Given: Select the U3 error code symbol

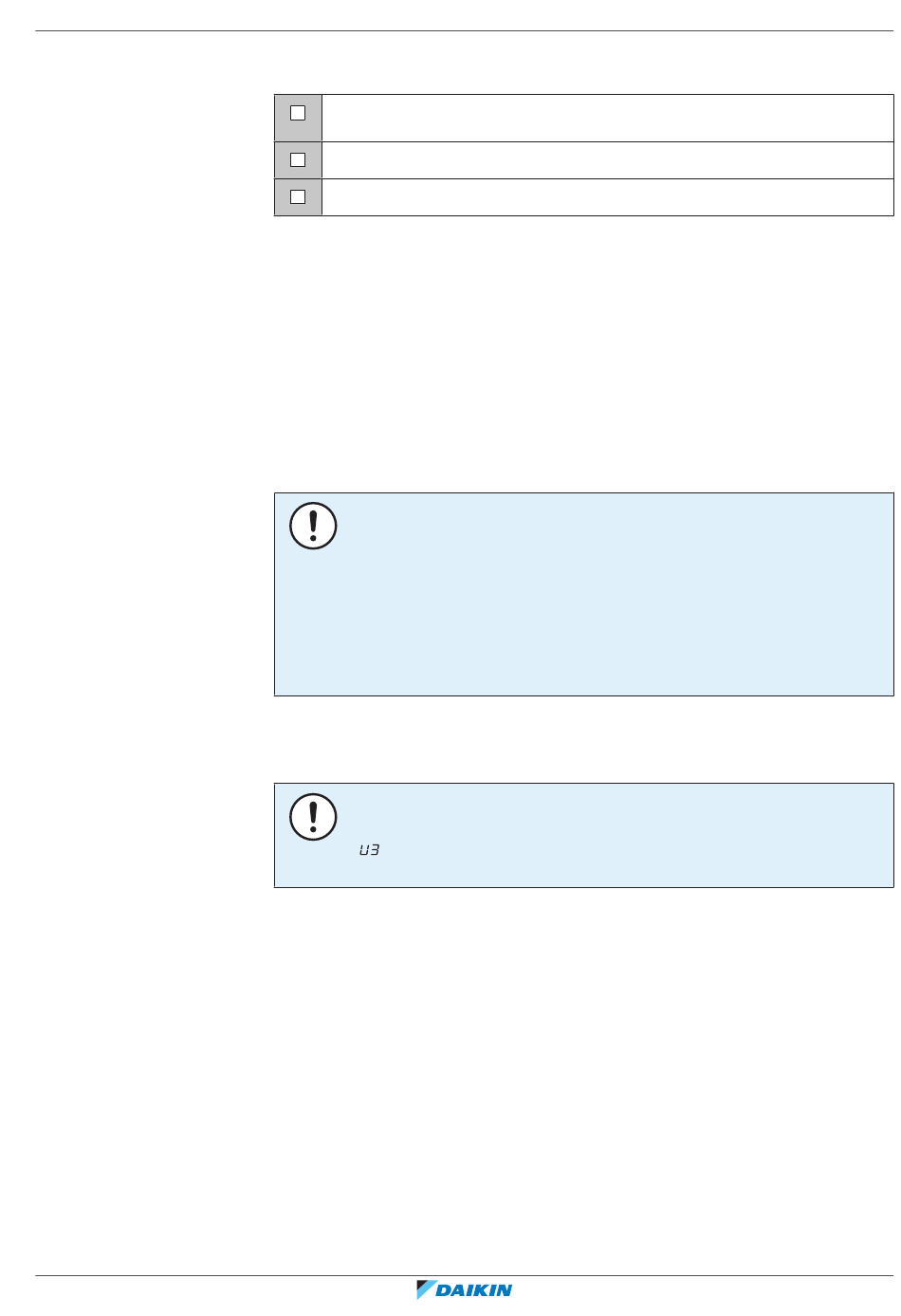Looking at the screenshot, I should pos(369,852).
